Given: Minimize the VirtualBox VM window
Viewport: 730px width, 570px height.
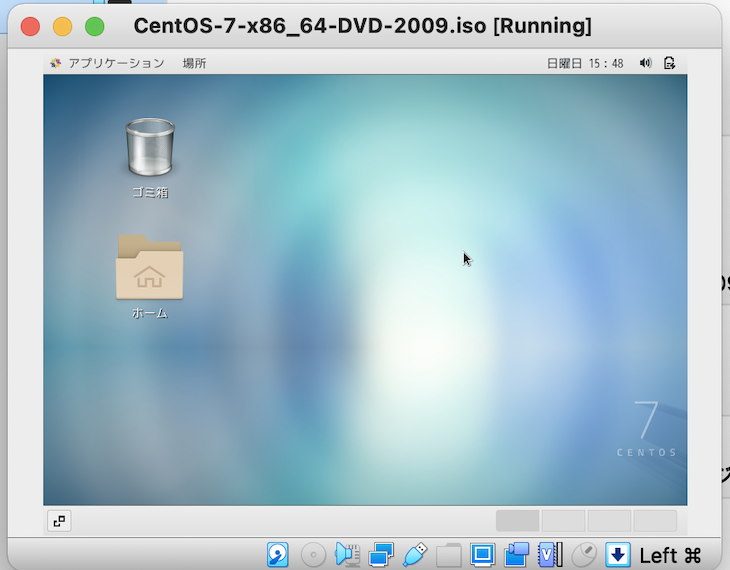Looking at the screenshot, I should (62, 26).
